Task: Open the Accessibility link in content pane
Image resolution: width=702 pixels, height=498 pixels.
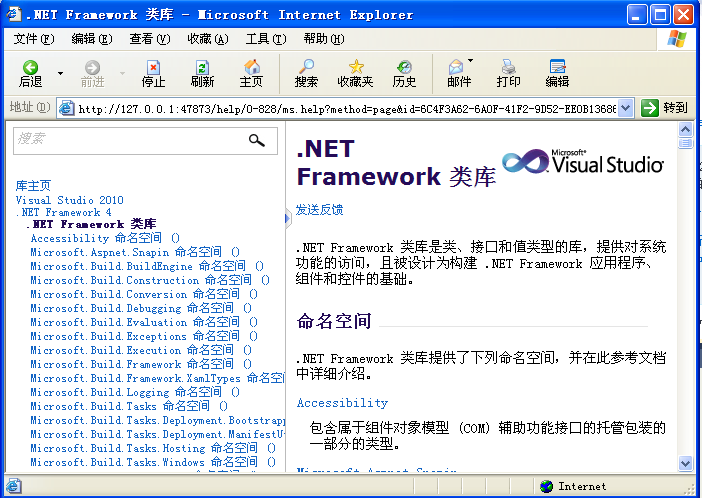Action: pyautogui.click(x=342, y=403)
